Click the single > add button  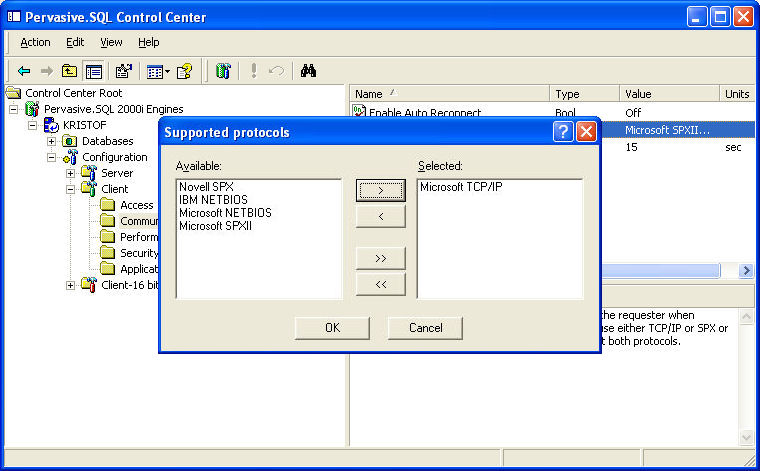[380, 190]
